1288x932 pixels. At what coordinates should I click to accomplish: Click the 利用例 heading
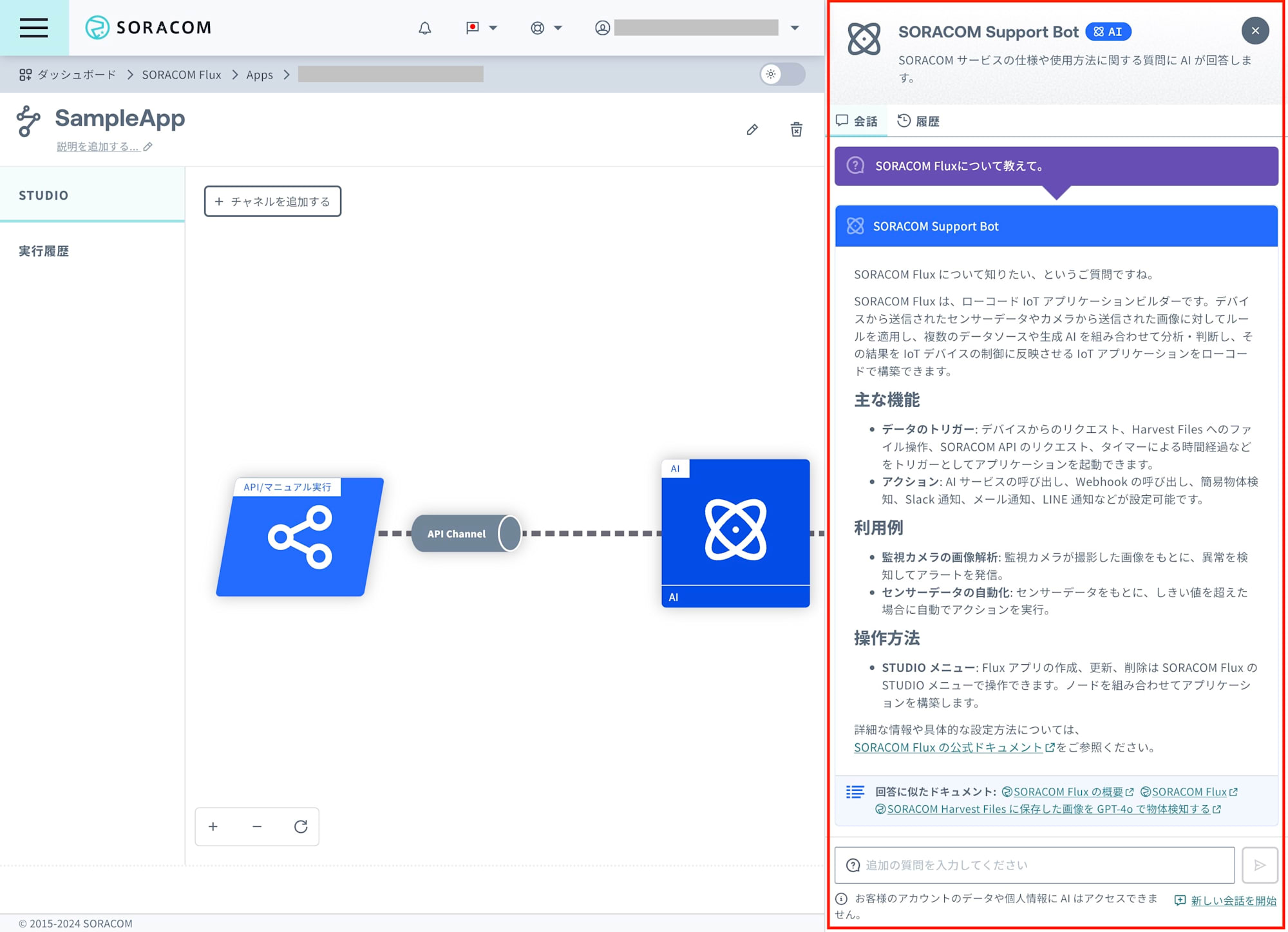878,528
